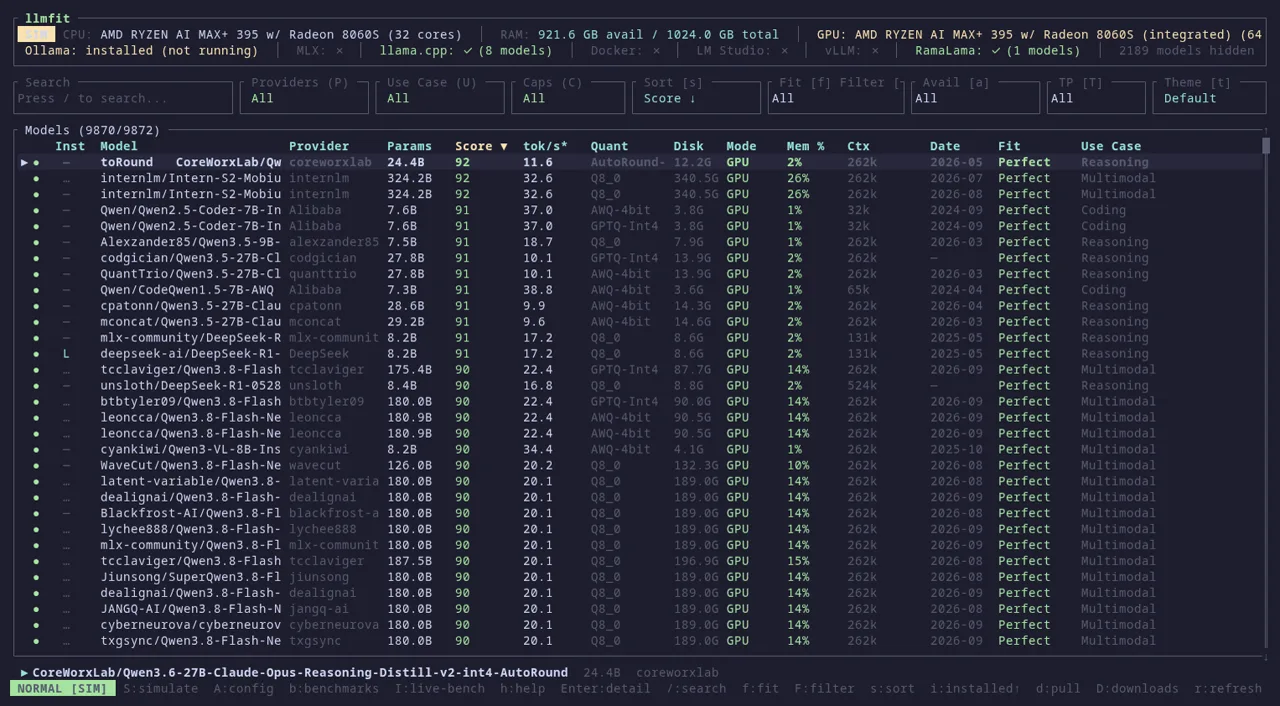
Task: Click the b:benchmarks shortcut hint
Action: point(334,689)
